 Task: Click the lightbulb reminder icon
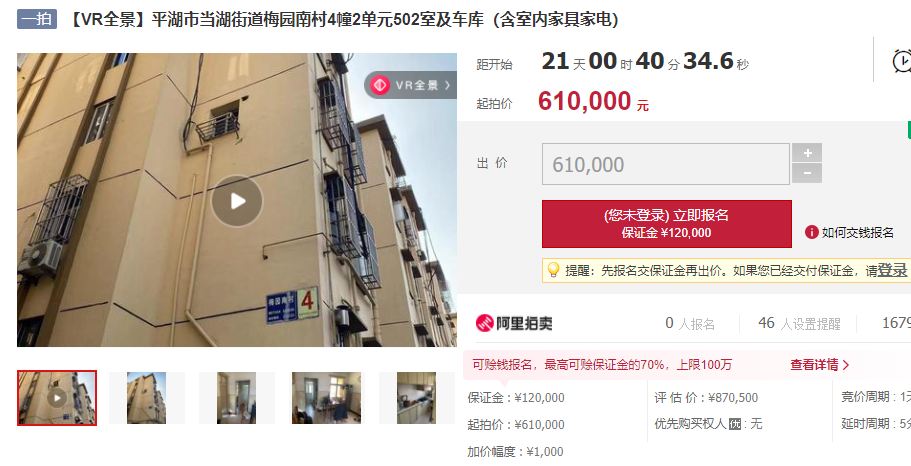[553, 270]
